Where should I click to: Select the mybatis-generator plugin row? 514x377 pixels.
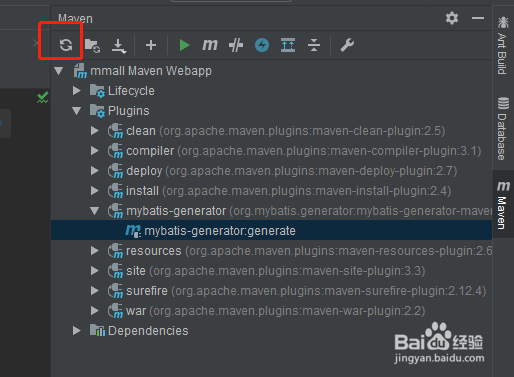coord(271,211)
